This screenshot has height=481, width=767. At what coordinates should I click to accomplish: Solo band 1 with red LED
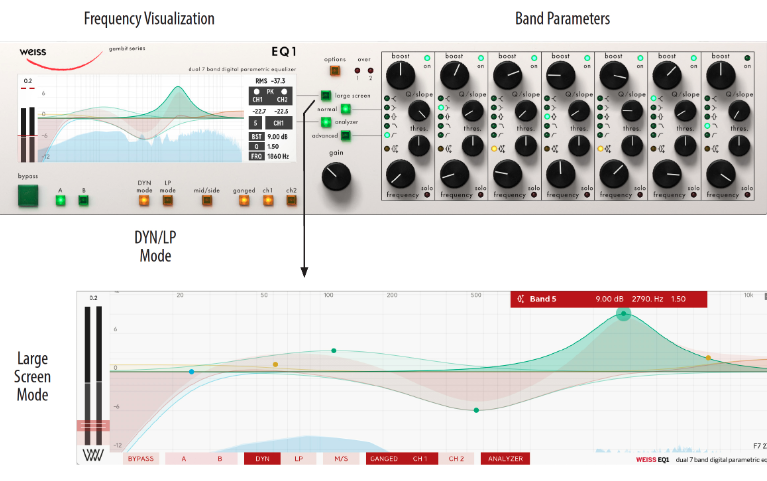pos(427,195)
